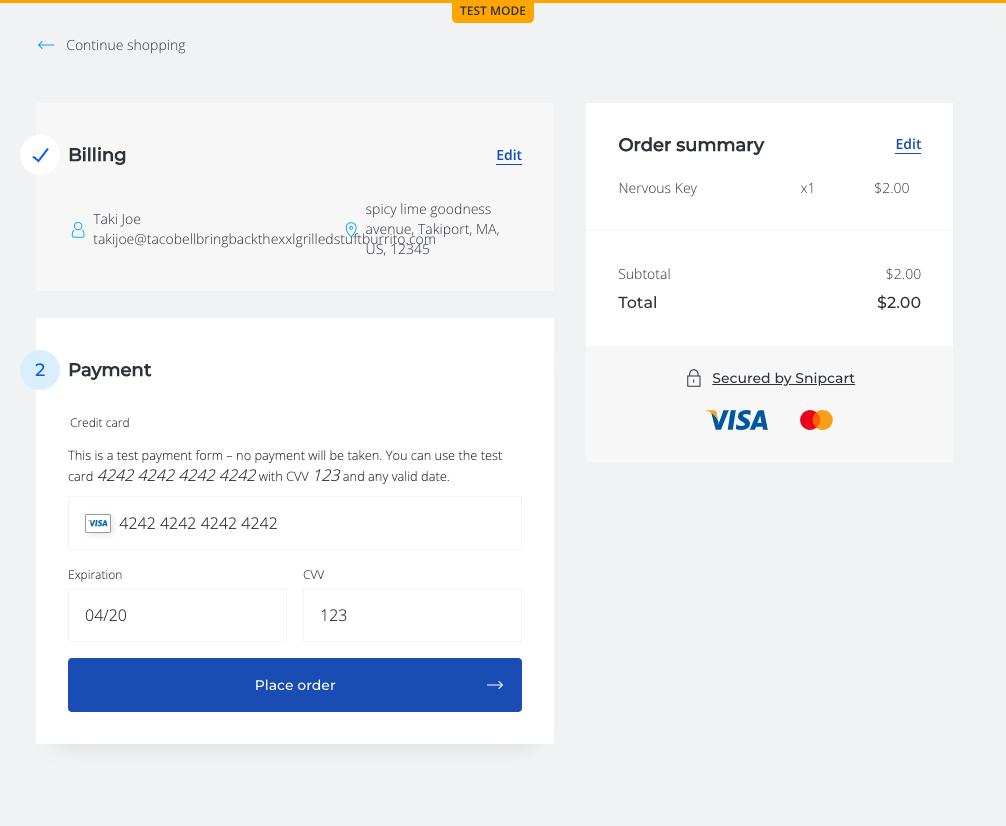Edit the Order summary
1006x826 pixels.
[x=908, y=144]
